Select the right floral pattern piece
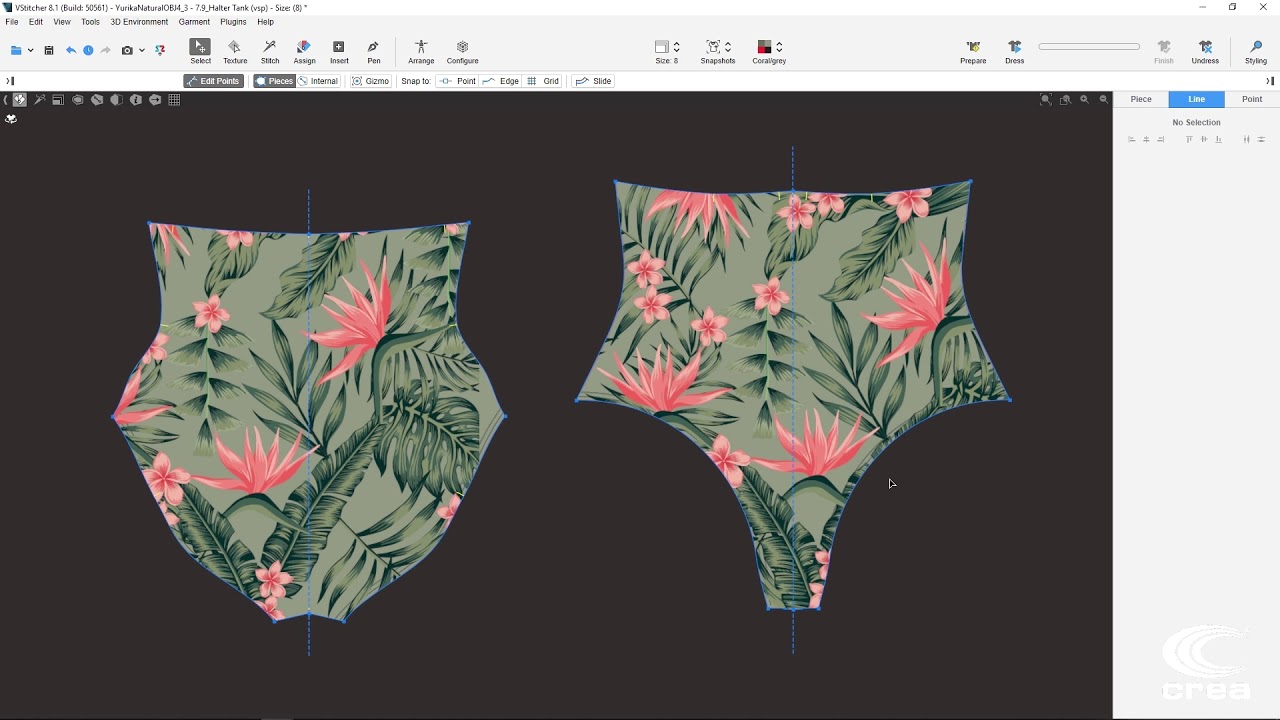The width and height of the screenshot is (1280, 720). pyautogui.click(x=793, y=395)
